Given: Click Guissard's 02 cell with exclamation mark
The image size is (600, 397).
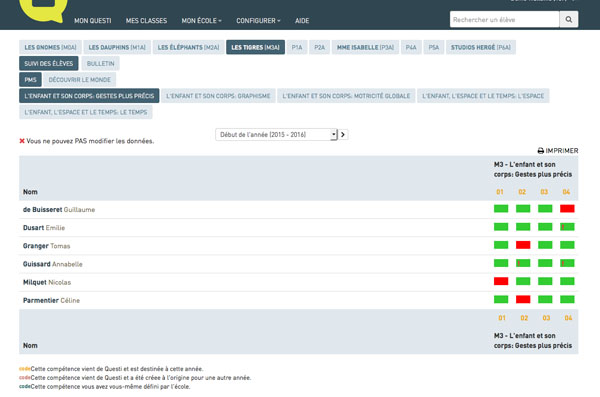Looking at the screenshot, I should [x=523, y=263].
